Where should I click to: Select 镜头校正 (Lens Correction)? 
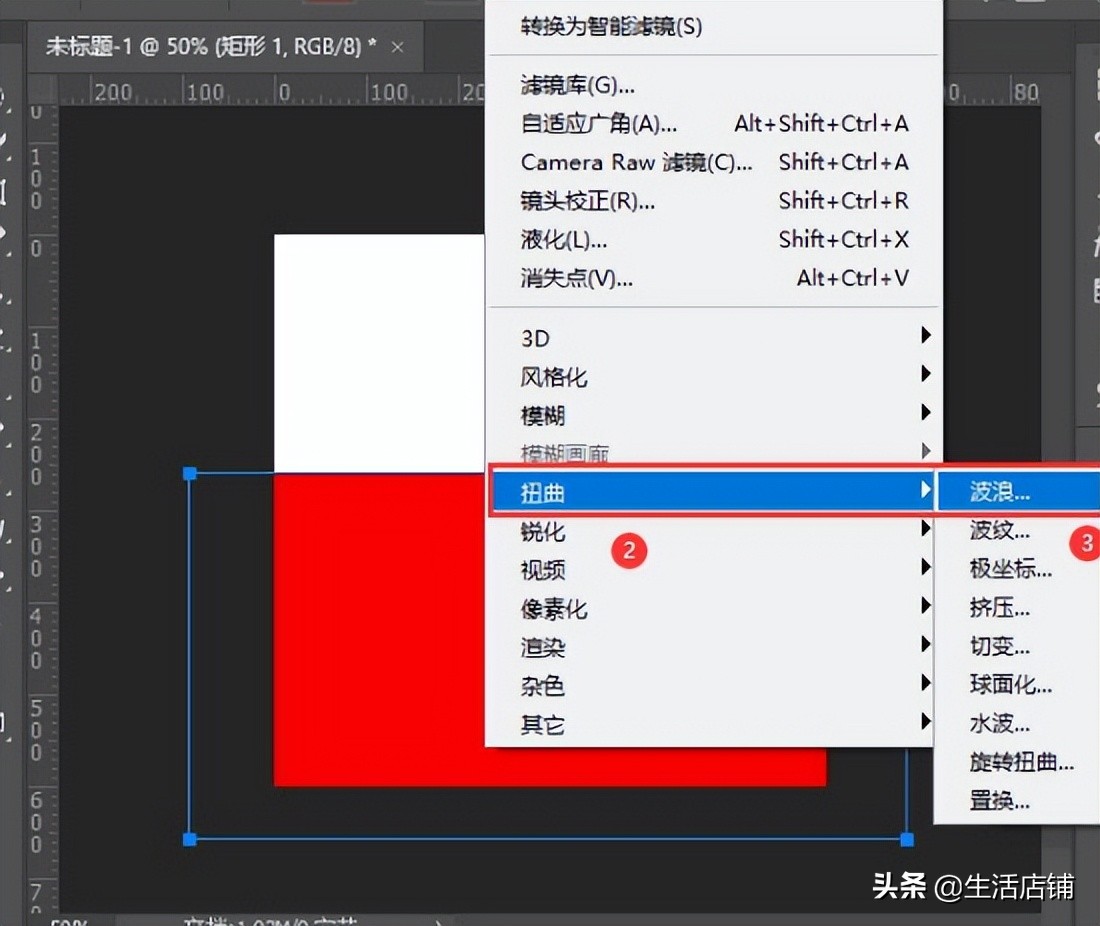click(x=585, y=201)
